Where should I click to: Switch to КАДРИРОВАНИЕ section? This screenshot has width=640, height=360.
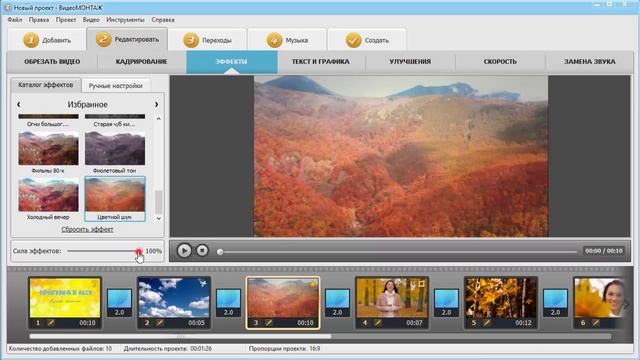click(142, 62)
